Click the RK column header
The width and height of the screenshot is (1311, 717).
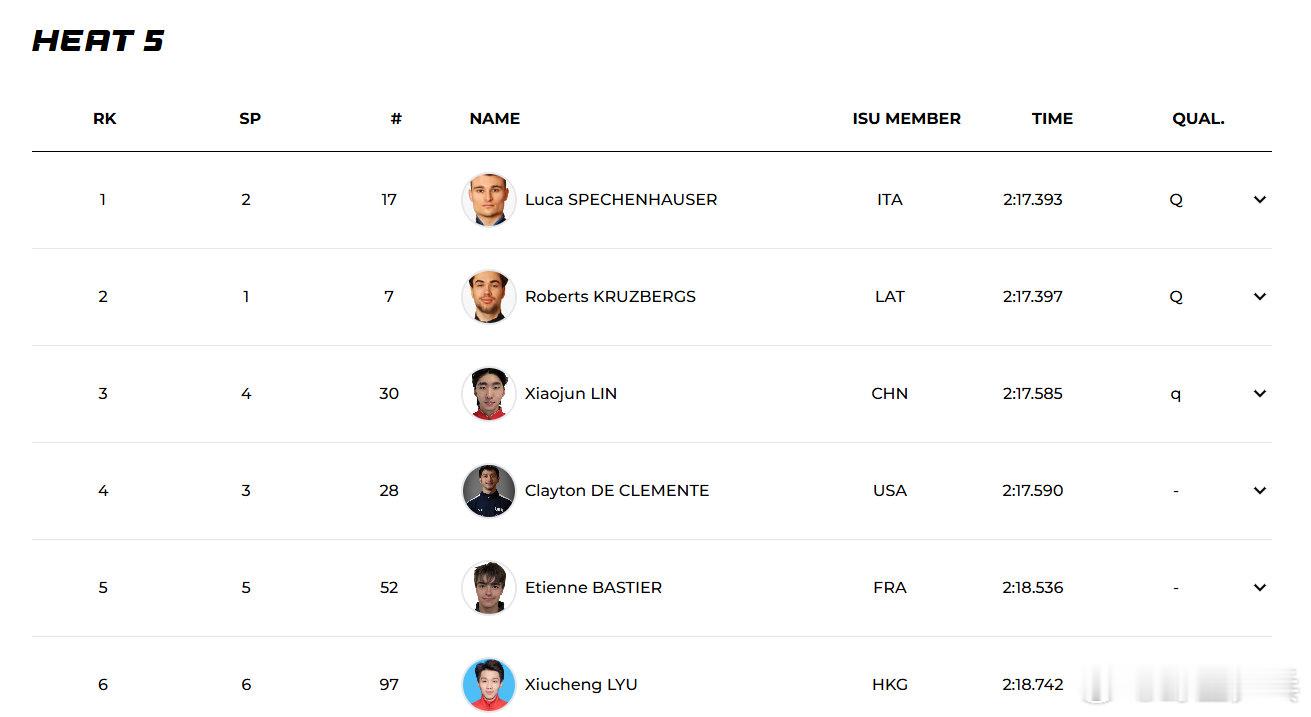click(104, 119)
